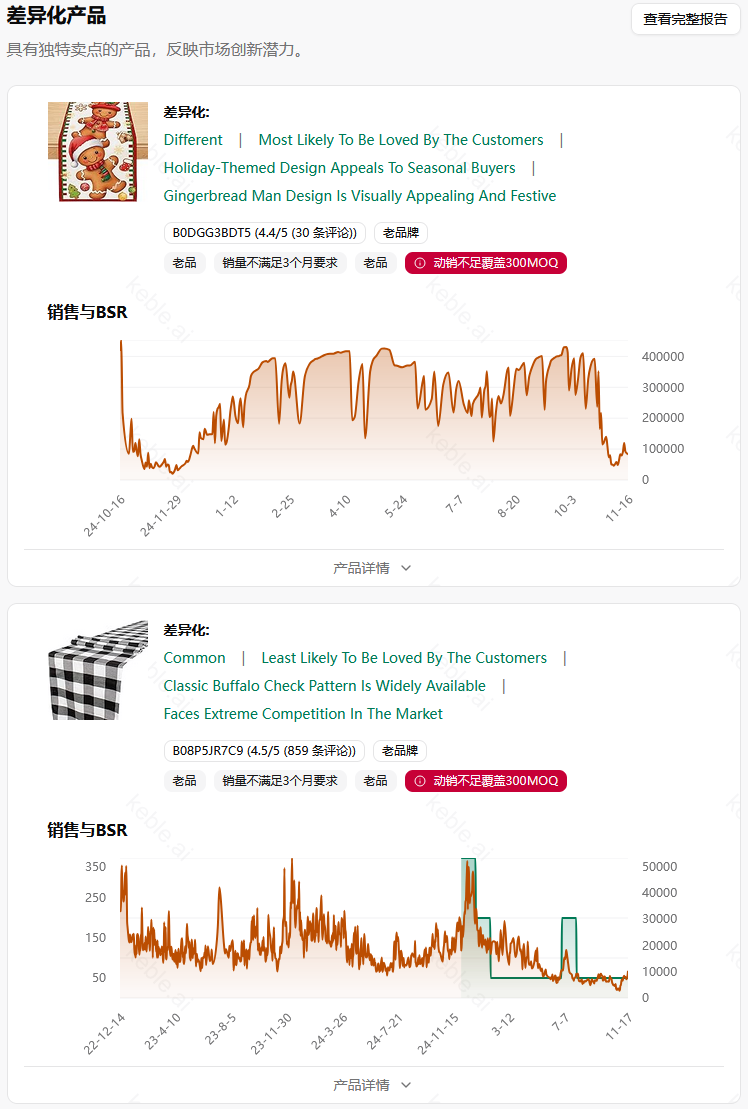Screen dimensions: 748x1109
Task: Select "Faces Extreme Competition In The Market"
Action: click(x=303, y=714)
